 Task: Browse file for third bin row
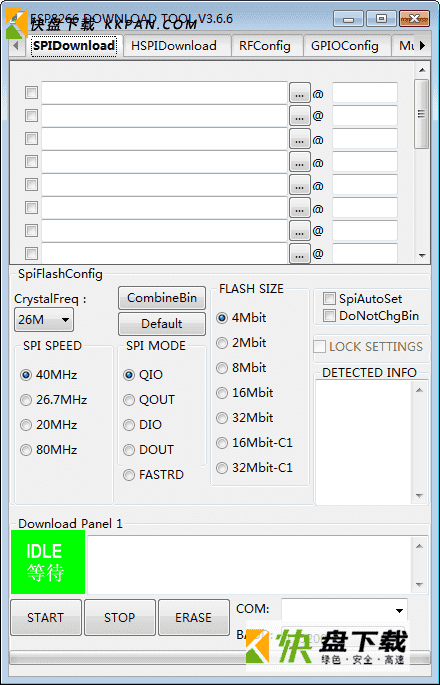pyautogui.click(x=299, y=139)
